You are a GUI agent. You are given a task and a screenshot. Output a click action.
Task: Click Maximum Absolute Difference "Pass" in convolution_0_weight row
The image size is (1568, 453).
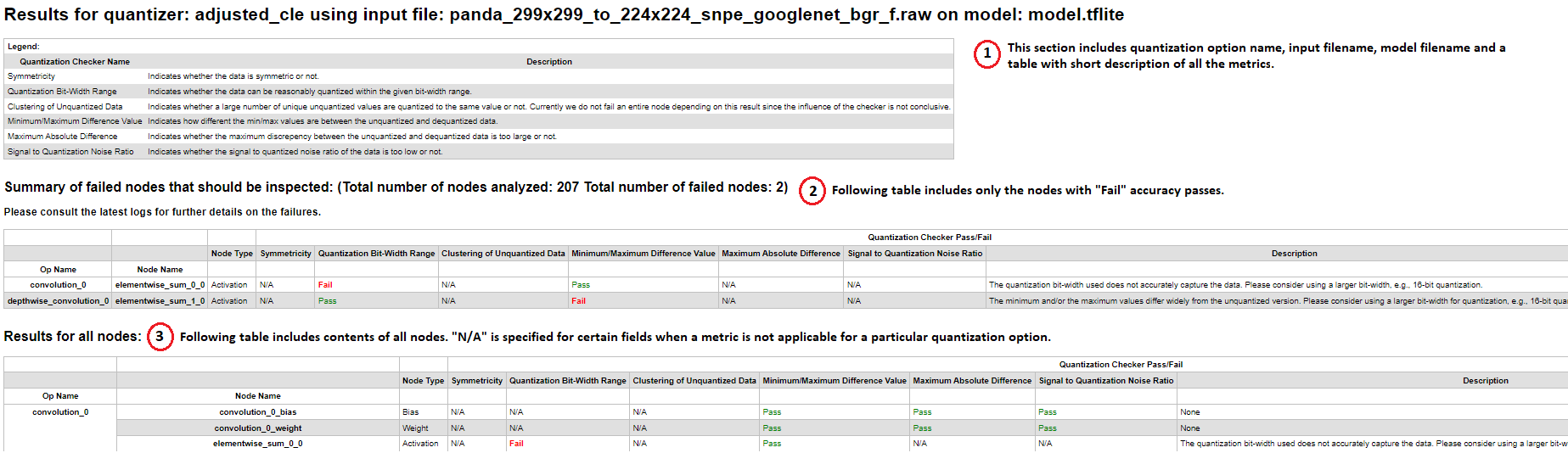click(922, 428)
